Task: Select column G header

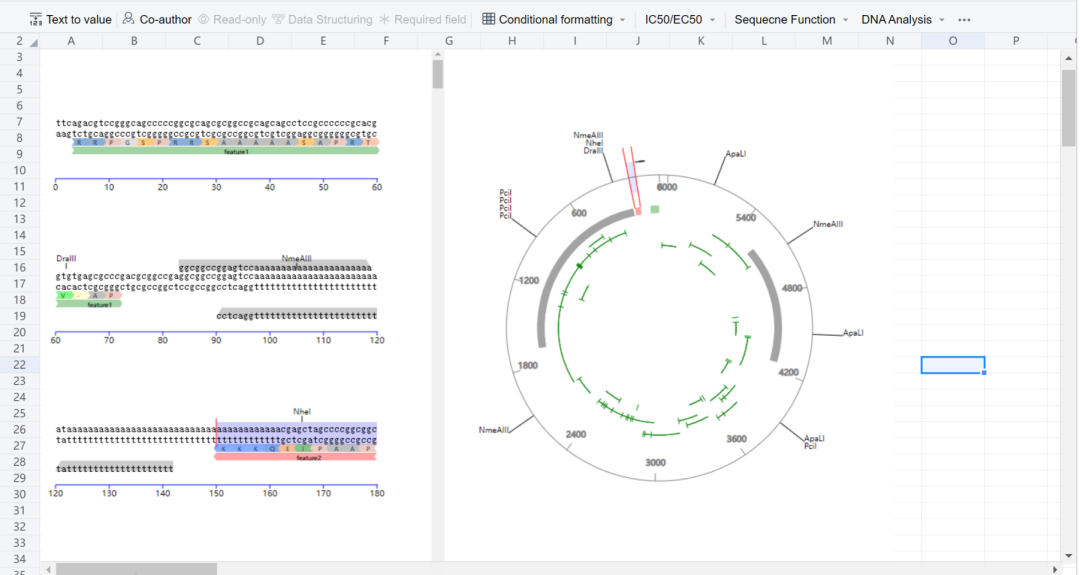Action: point(449,41)
